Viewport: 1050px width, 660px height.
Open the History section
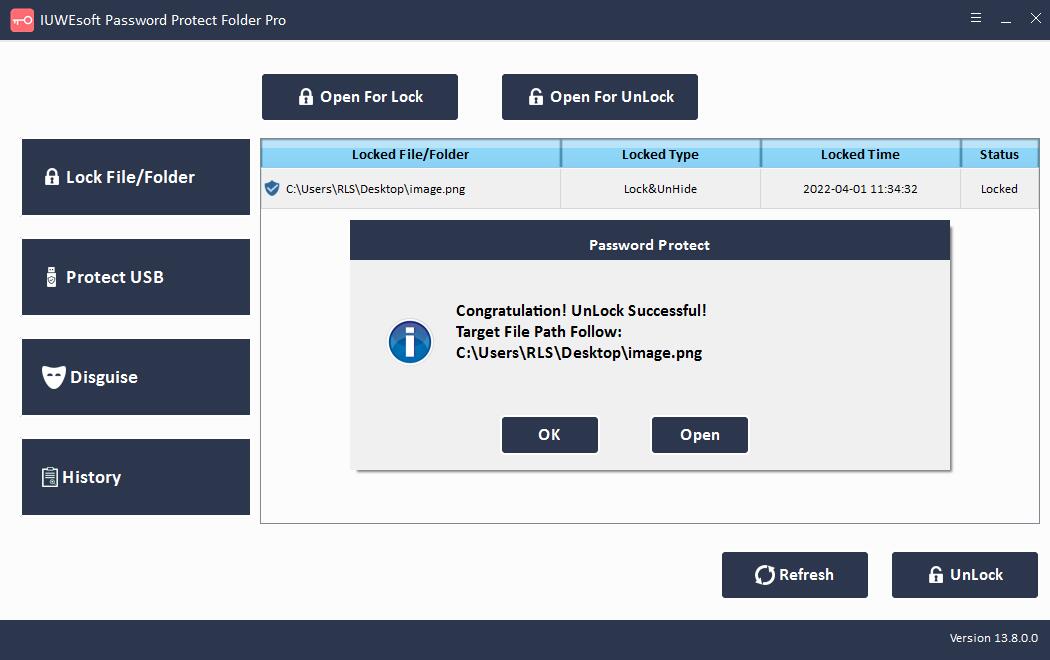tap(136, 477)
